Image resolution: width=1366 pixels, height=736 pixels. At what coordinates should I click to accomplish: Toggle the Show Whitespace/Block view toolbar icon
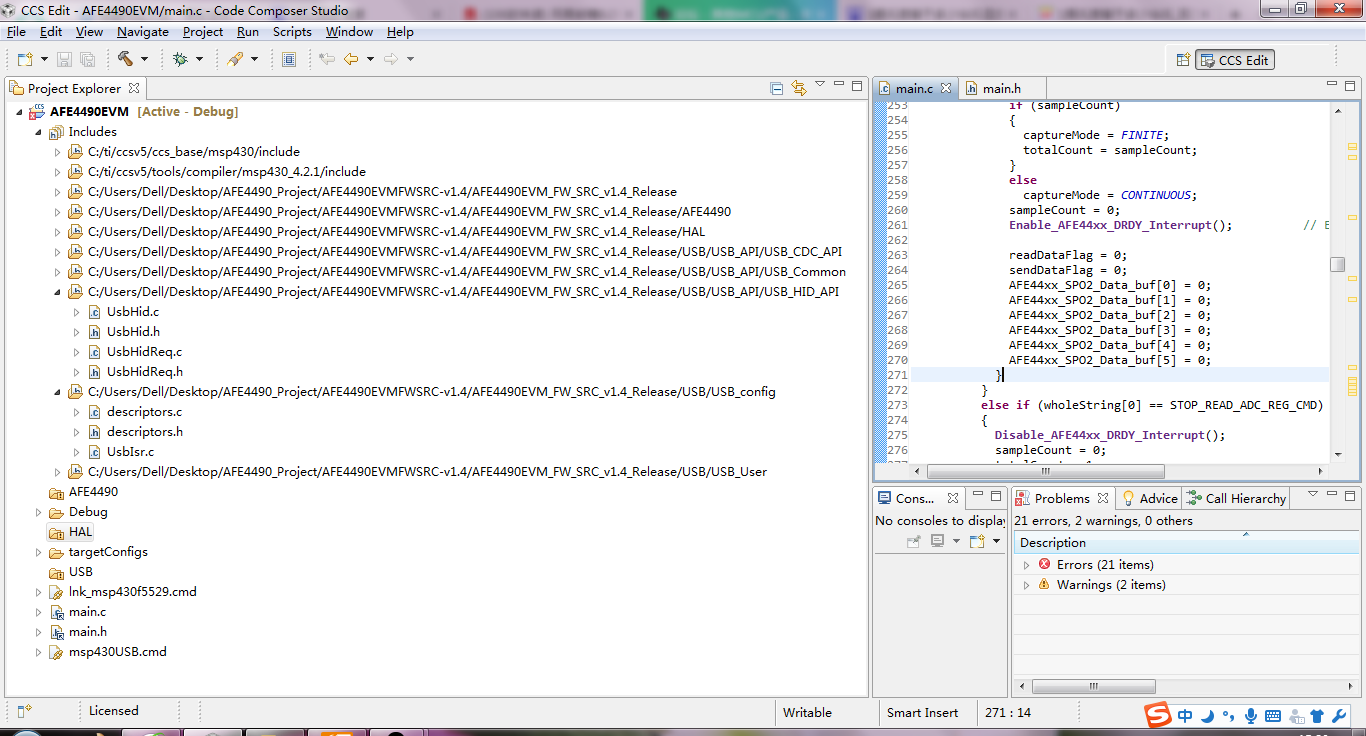pyautogui.click(x=289, y=60)
